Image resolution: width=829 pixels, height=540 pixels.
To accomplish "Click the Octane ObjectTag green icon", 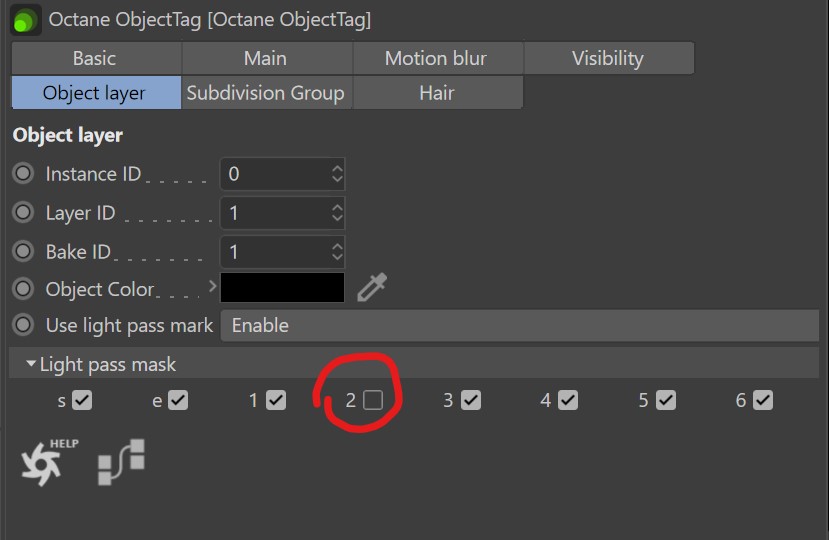I will 25,19.
